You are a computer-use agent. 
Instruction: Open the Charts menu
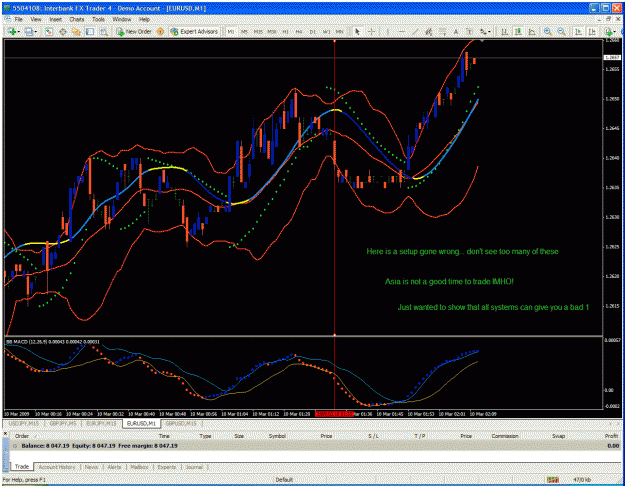77,19
